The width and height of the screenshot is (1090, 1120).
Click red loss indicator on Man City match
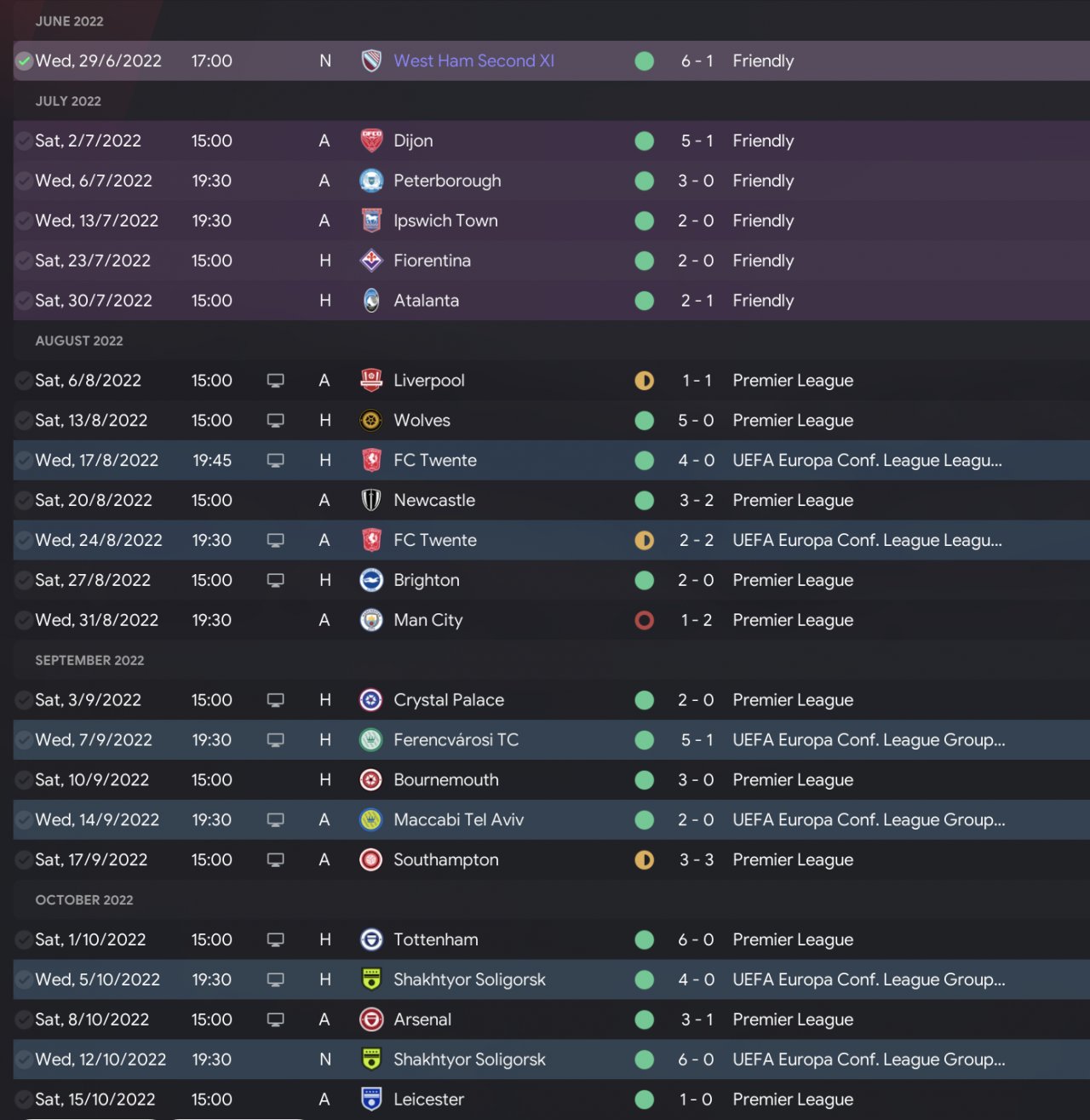645,620
